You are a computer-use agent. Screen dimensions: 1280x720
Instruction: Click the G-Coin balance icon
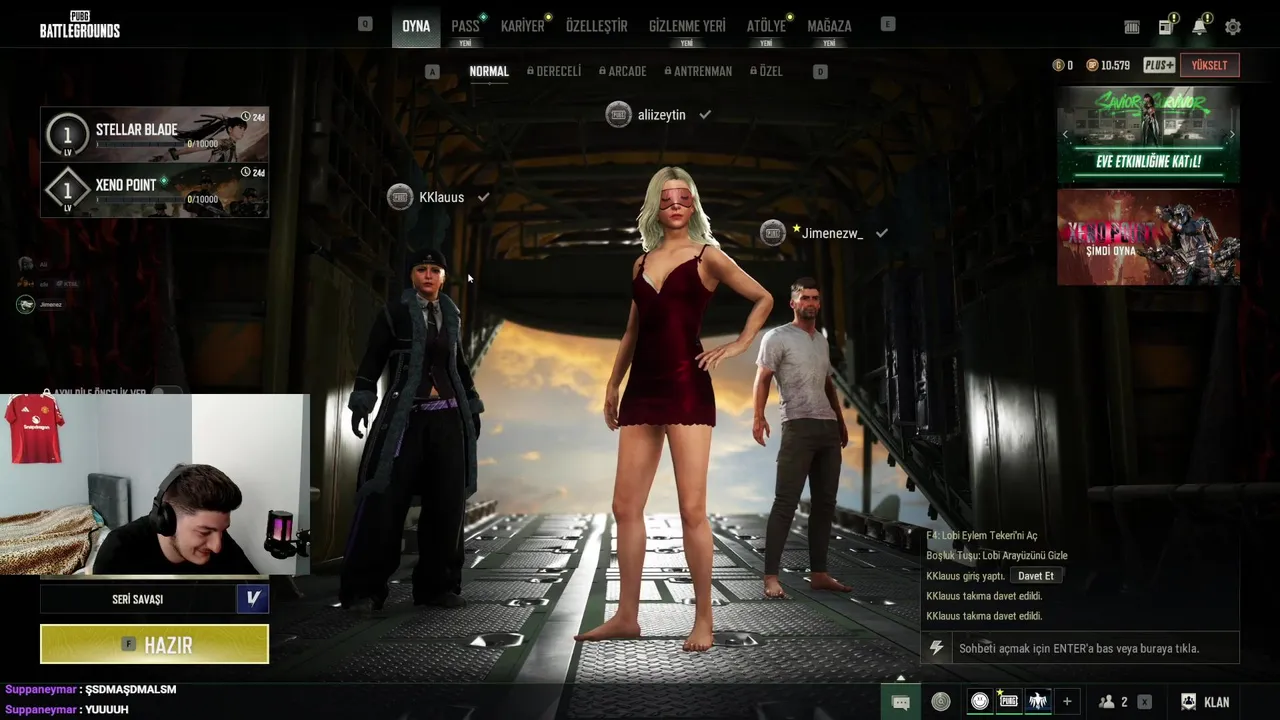(x=1058, y=65)
